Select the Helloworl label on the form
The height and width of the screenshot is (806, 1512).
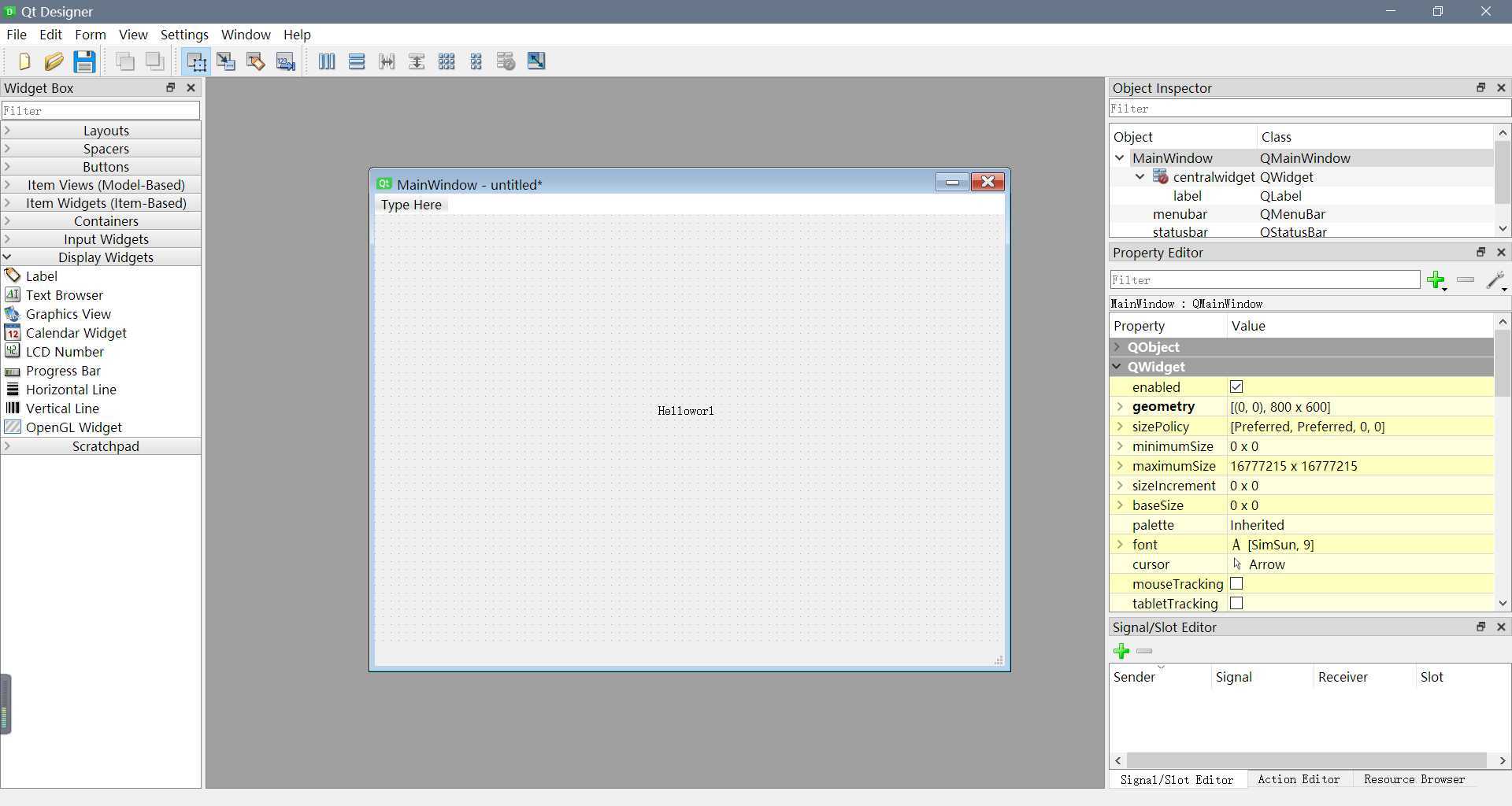pyautogui.click(x=686, y=411)
